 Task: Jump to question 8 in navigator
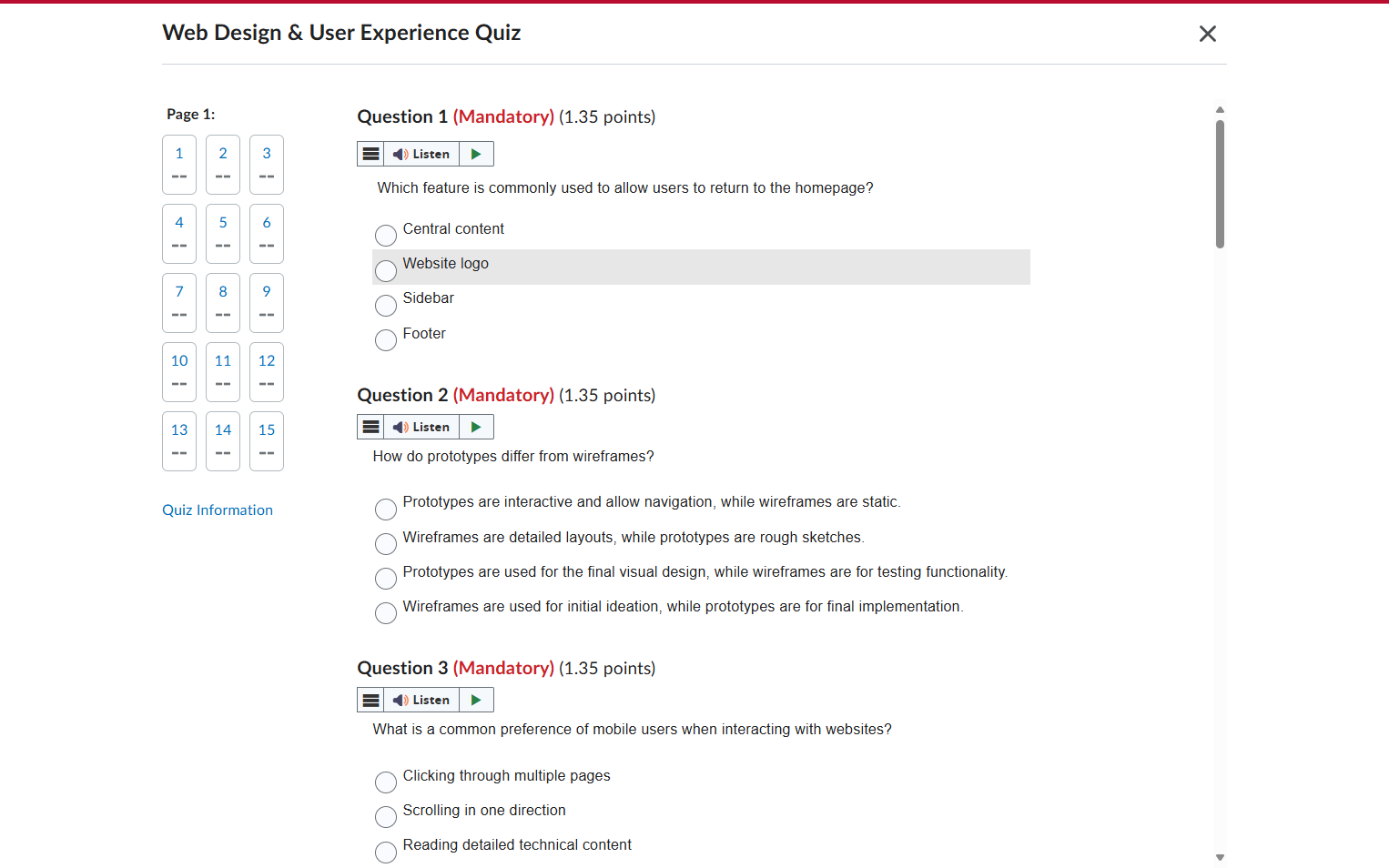[x=223, y=302]
